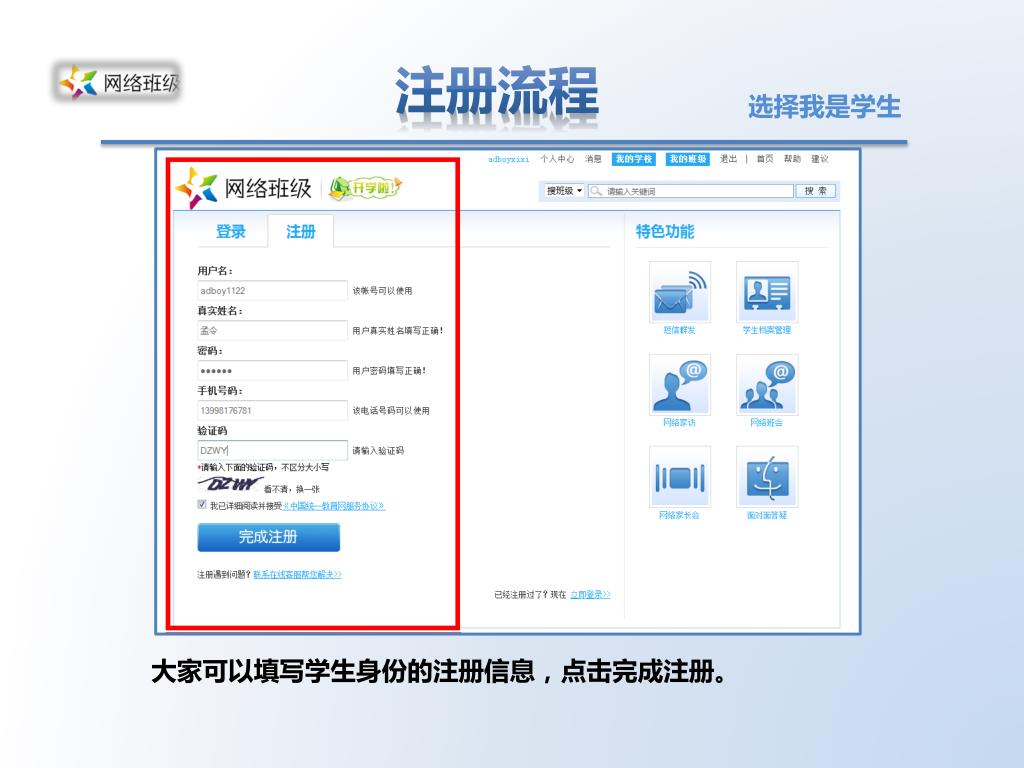Focus the 用户名 input field
The width and height of the screenshot is (1024, 768).
point(272,291)
